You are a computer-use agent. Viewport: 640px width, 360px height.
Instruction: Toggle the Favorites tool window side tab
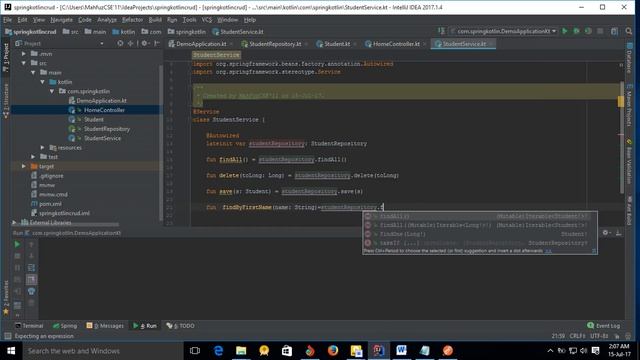(6, 298)
